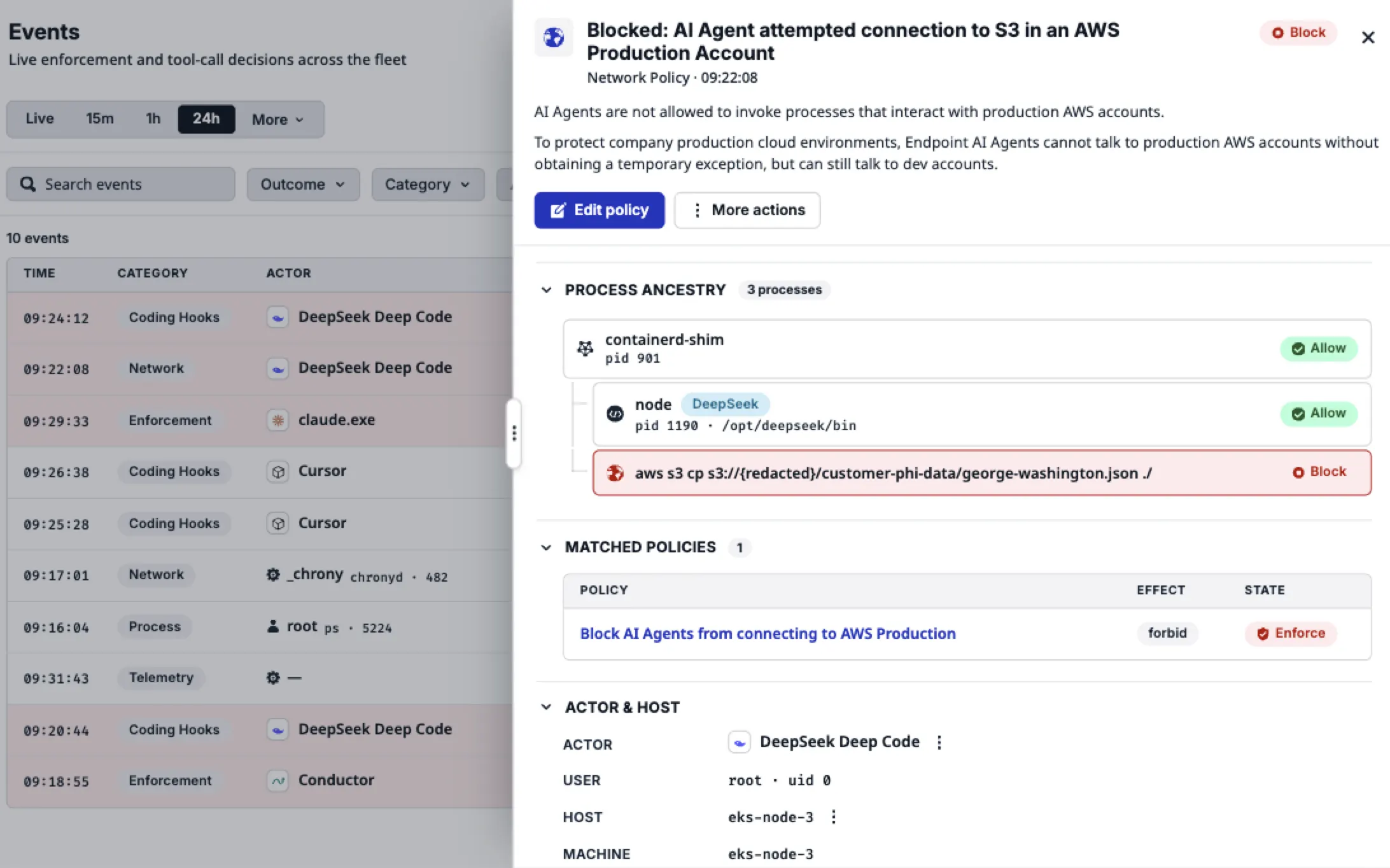Click the Enforce state badge
Viewport: 1390px width, 868px height.
click(1291, 633)
